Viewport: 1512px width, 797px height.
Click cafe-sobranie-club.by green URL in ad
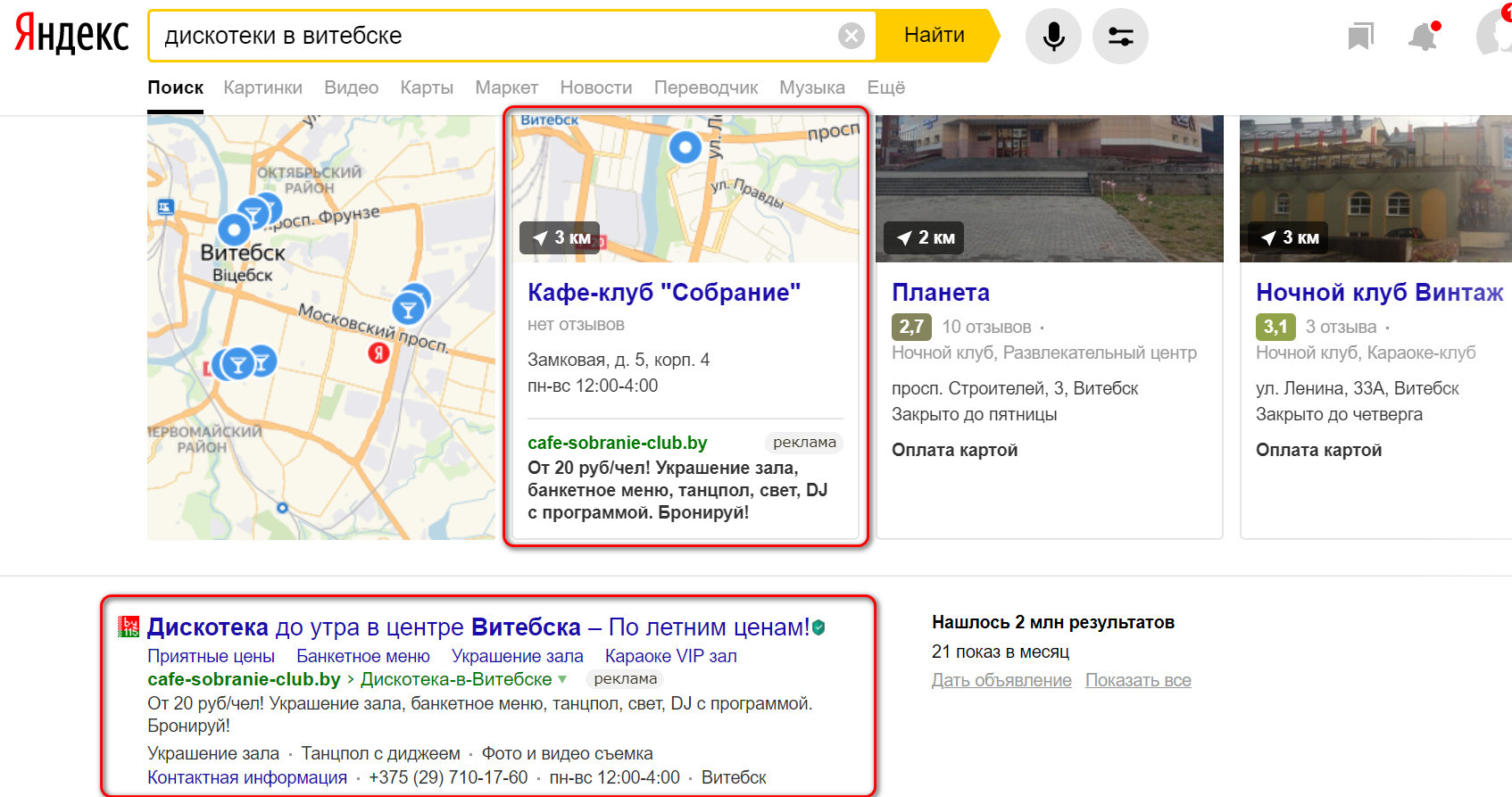tap(244, 679)
